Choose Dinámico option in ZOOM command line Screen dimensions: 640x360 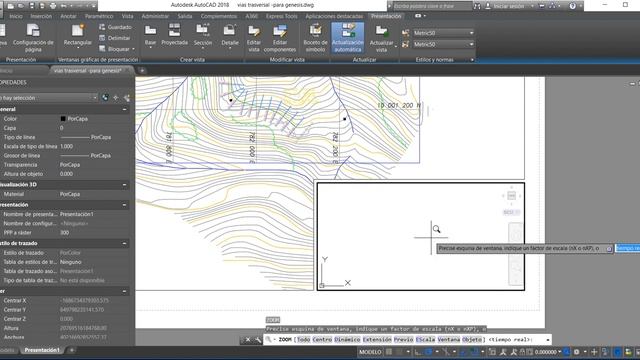(347, 340)
